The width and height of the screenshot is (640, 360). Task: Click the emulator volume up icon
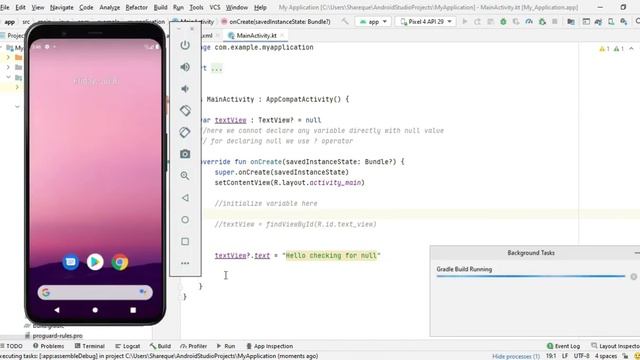click(185, 67)
